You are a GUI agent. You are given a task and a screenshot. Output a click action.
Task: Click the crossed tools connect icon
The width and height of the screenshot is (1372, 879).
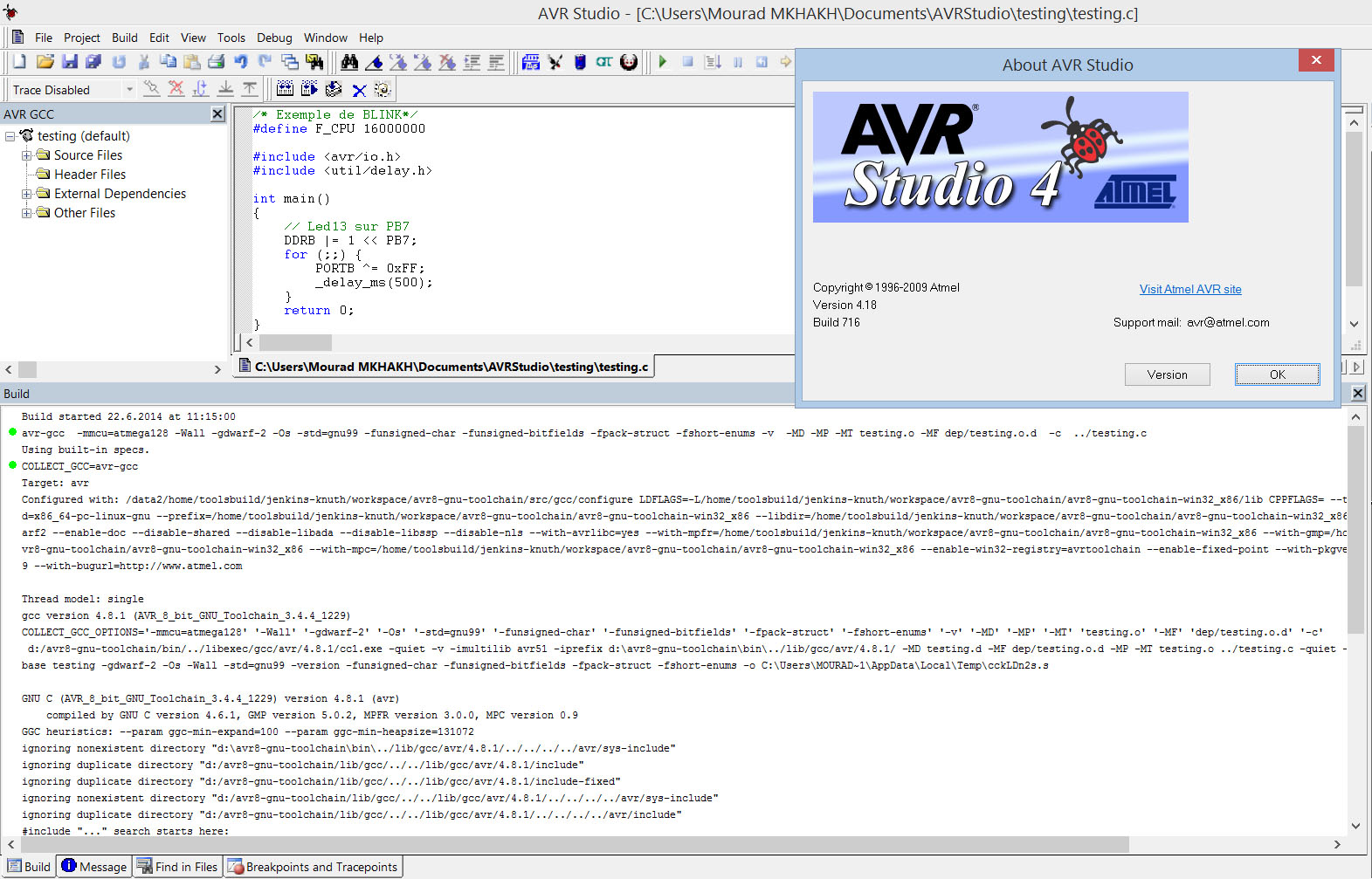click(555, 62)
